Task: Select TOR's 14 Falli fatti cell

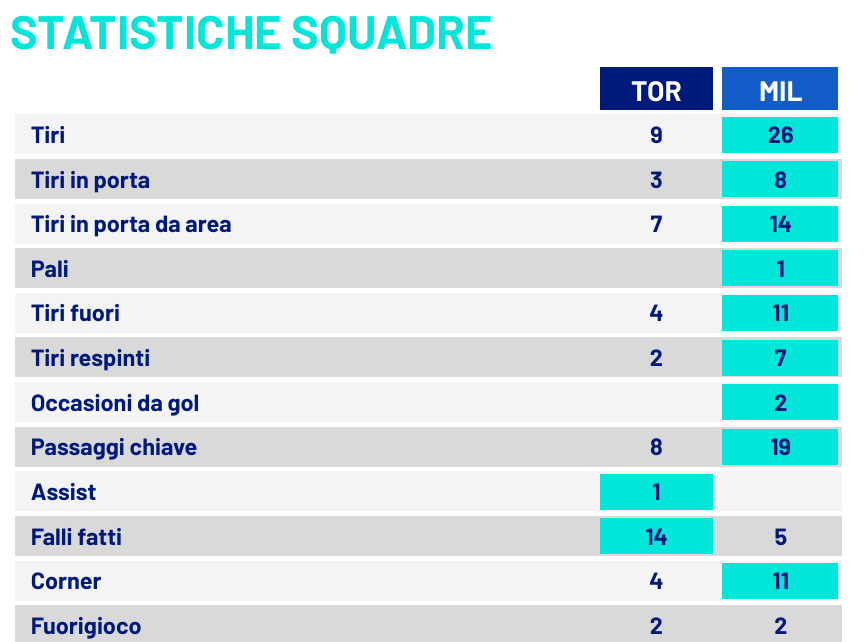Action: [656, 536]
